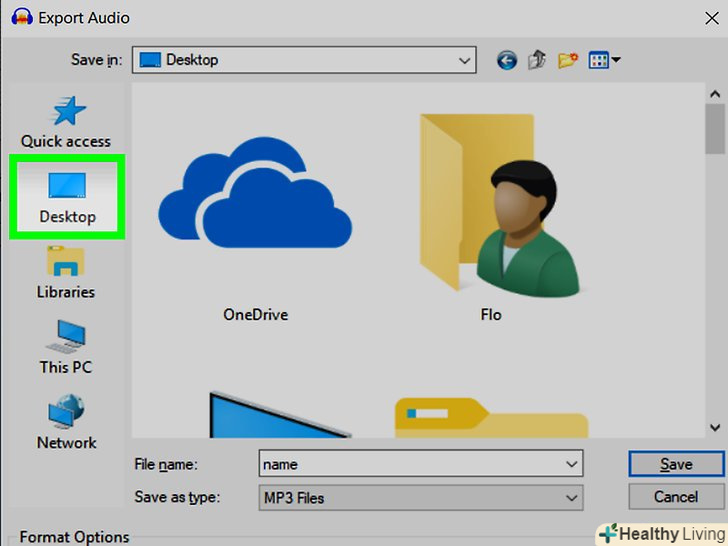This screenshot has width=728, height=546.
Task: Go back to last folder visited
Action: 507,60
